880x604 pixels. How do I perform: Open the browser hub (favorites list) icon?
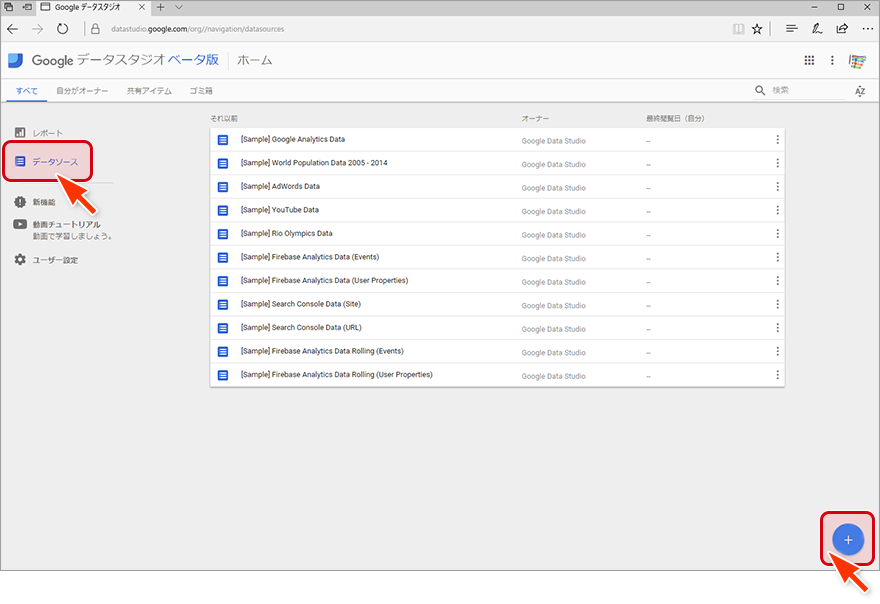[791, 29]
